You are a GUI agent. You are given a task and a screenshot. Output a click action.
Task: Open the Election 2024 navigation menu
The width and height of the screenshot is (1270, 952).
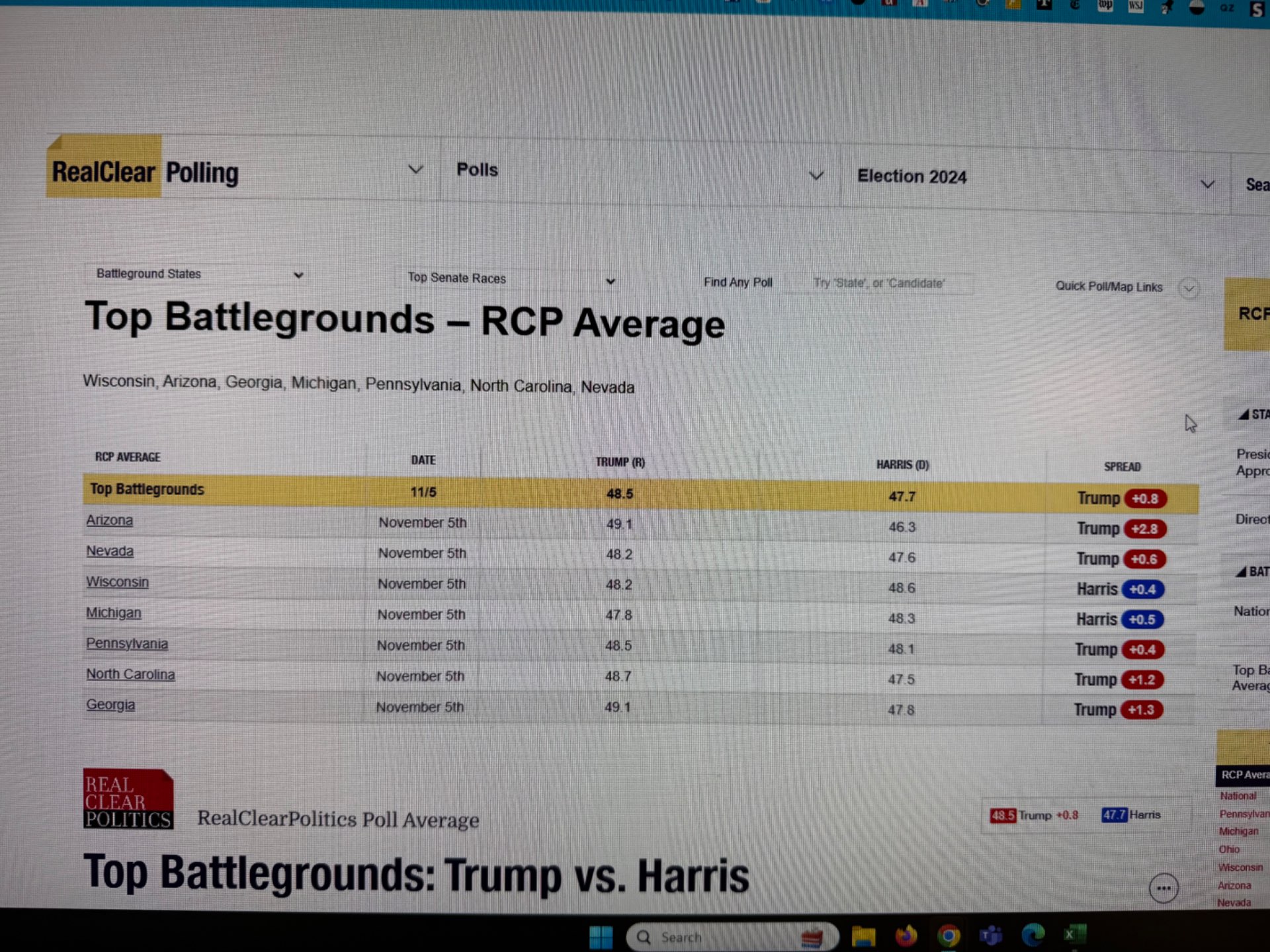click(x=911, y=177)
